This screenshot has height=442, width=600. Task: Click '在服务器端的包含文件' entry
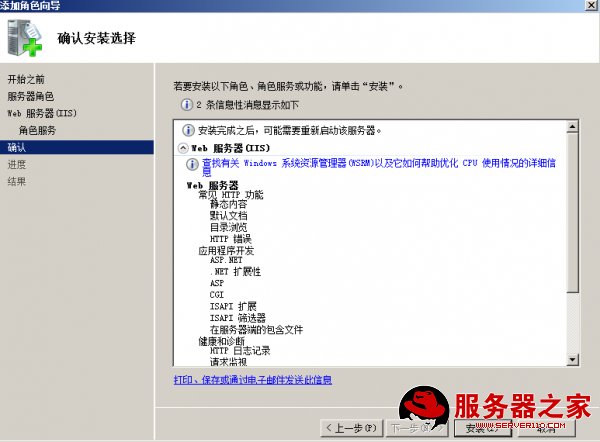point(256,329)
